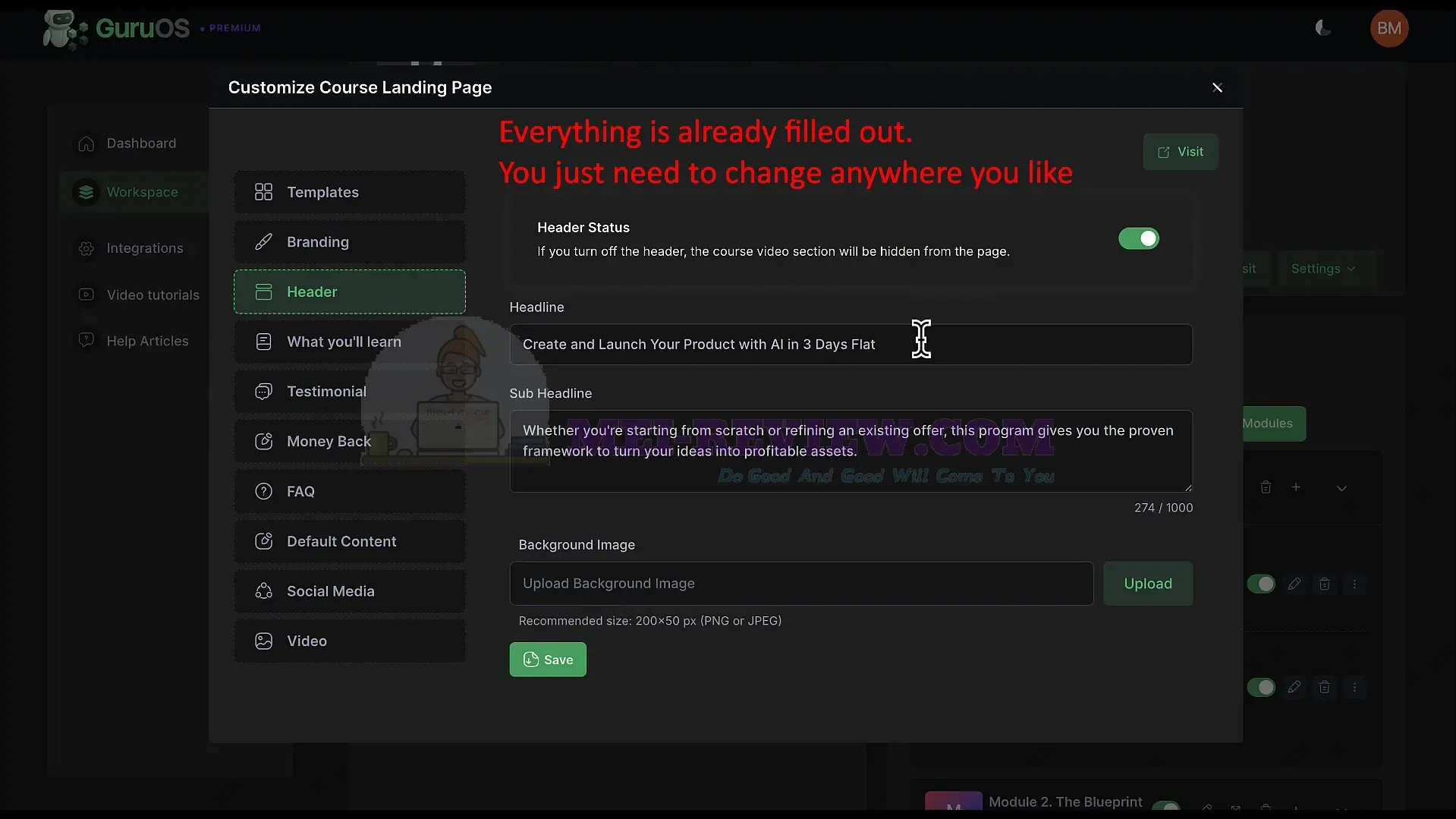This screenshot has height=819, width=1456.
Task: Toggle the lower lesson switch in background
Action: pos(1261,688)
